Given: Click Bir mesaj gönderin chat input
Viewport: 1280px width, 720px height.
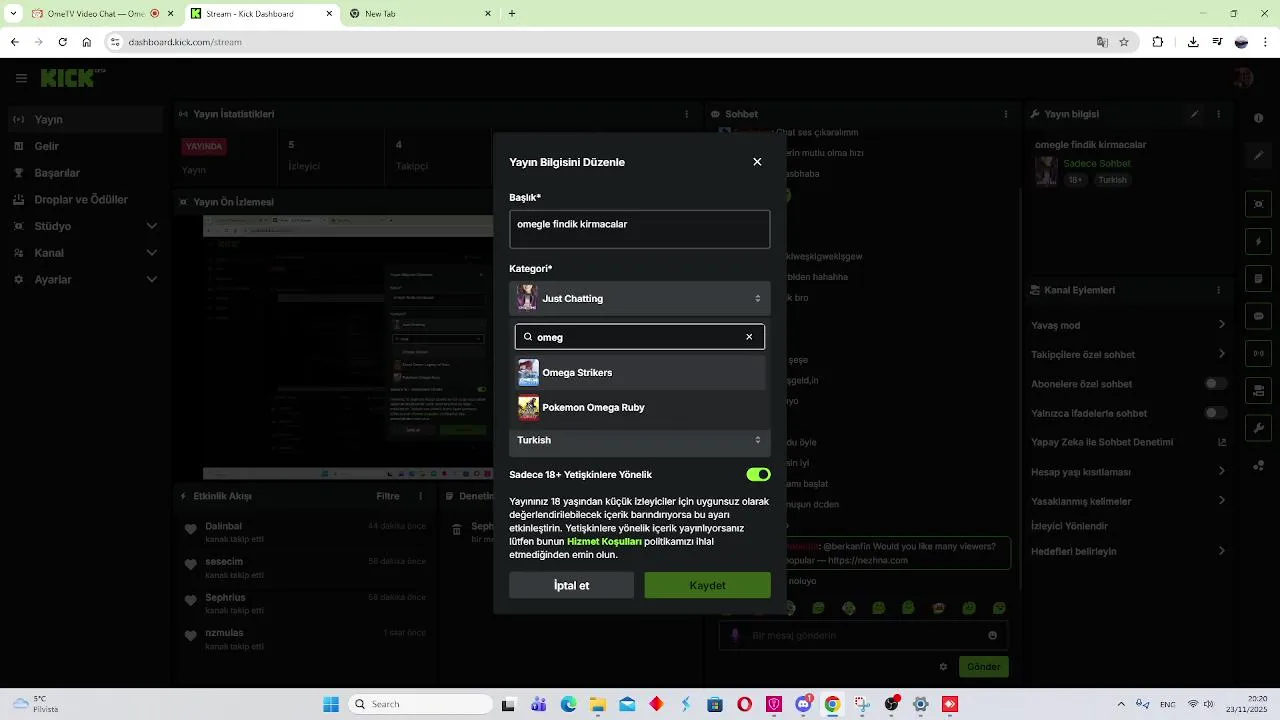Looking at the screenshot, I should [863, 635].
